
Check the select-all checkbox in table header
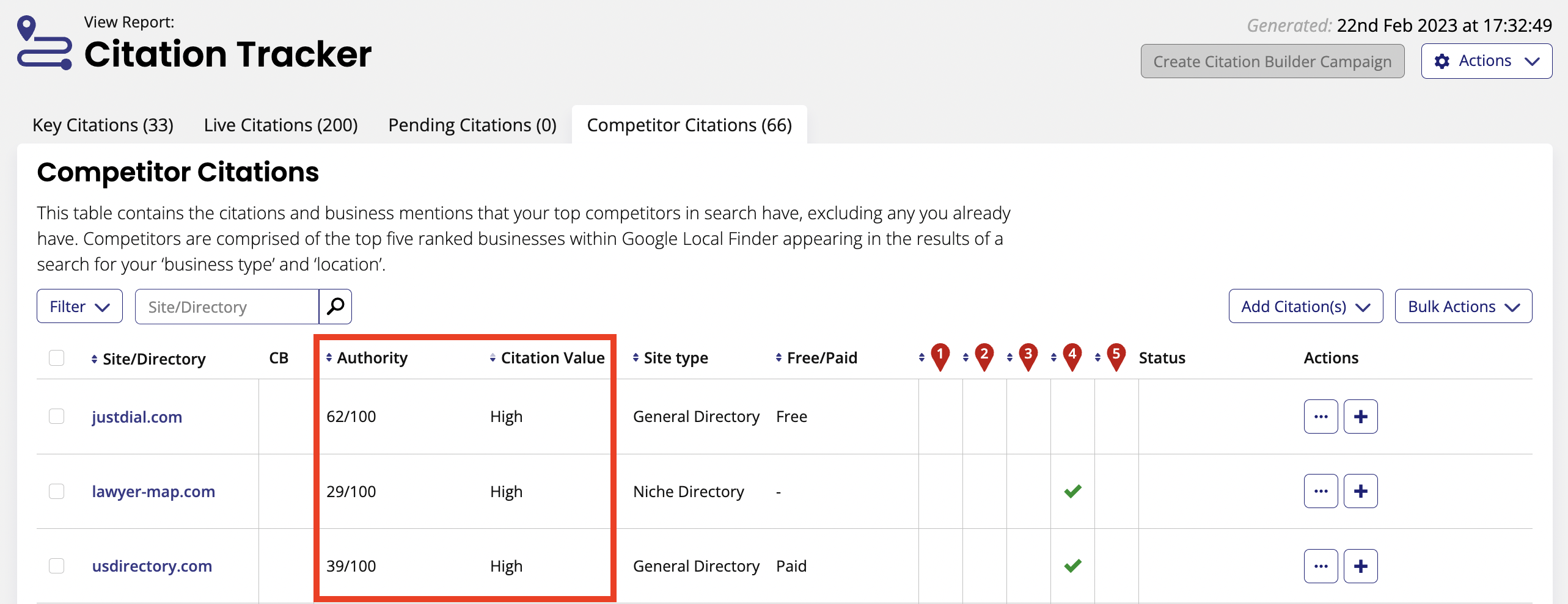pos(56,357)
